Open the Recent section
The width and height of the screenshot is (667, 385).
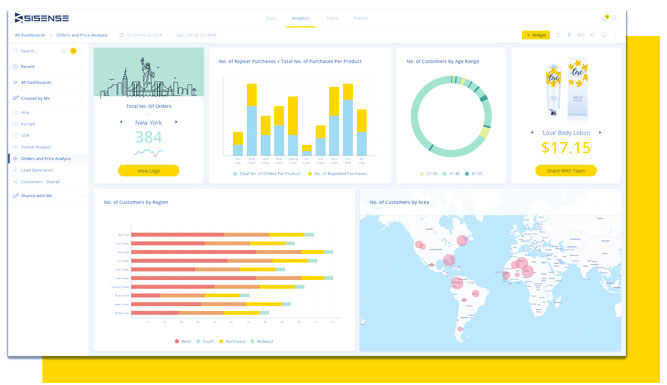[x=28, y=66]
